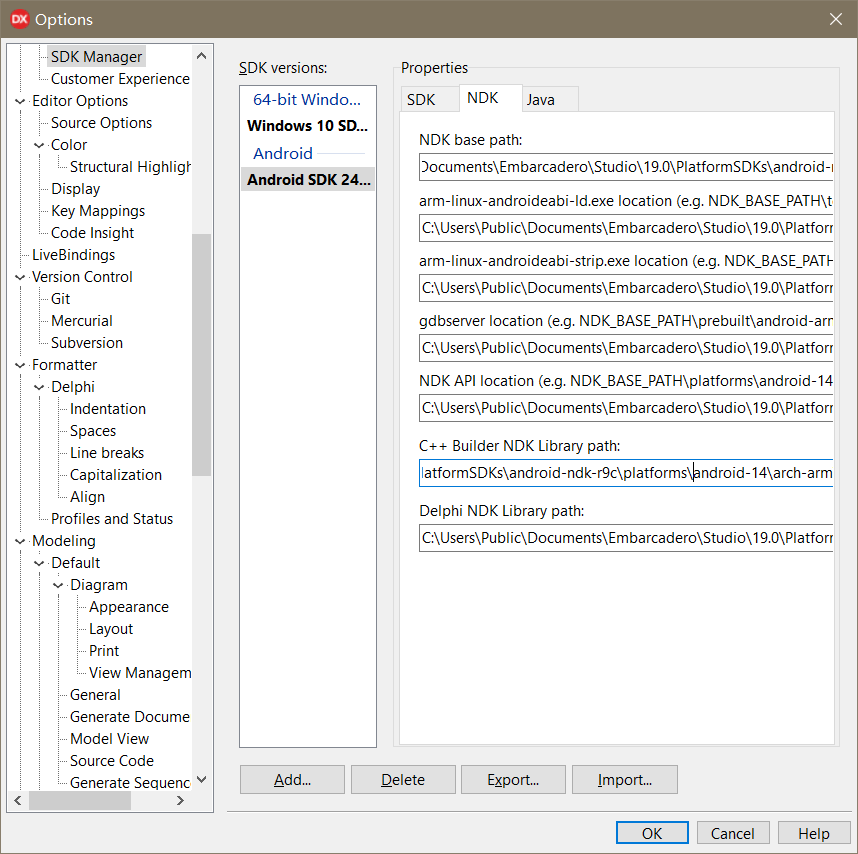This screenshot has height=854, width=858.
Task: Open Source Options page
Action: point(101,123)
